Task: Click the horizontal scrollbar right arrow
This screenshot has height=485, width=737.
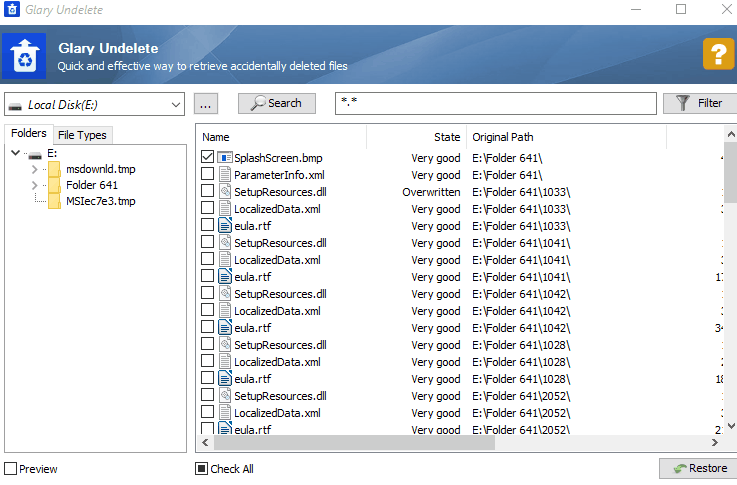Action: (715, 443)
